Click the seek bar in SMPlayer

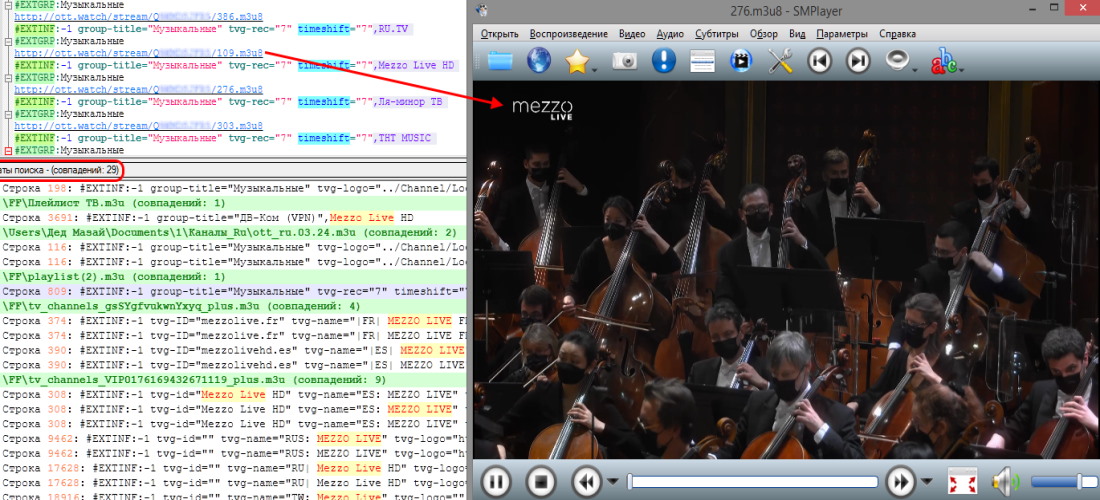point(753,482)
